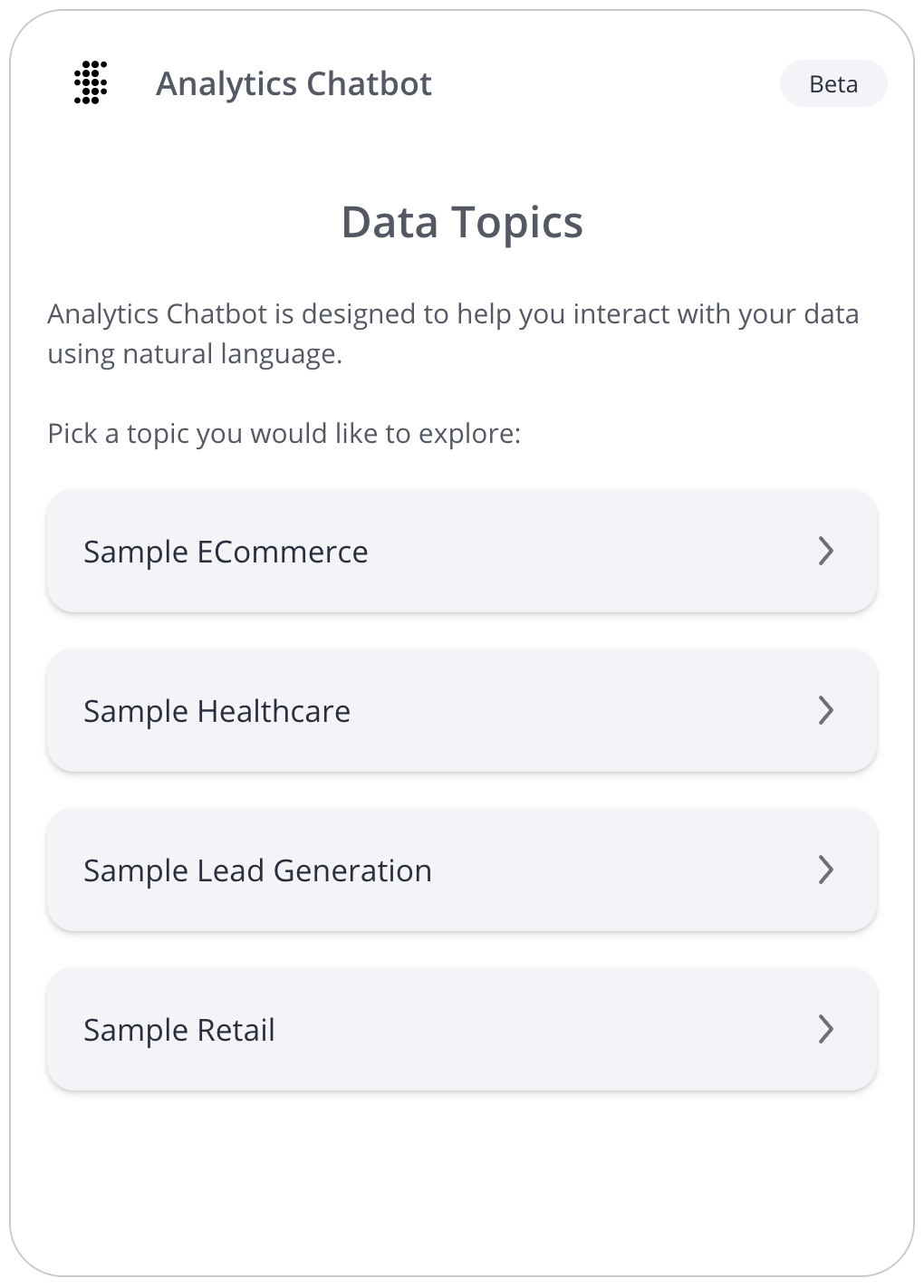Select the Sample Lead Generation topic

462,870
